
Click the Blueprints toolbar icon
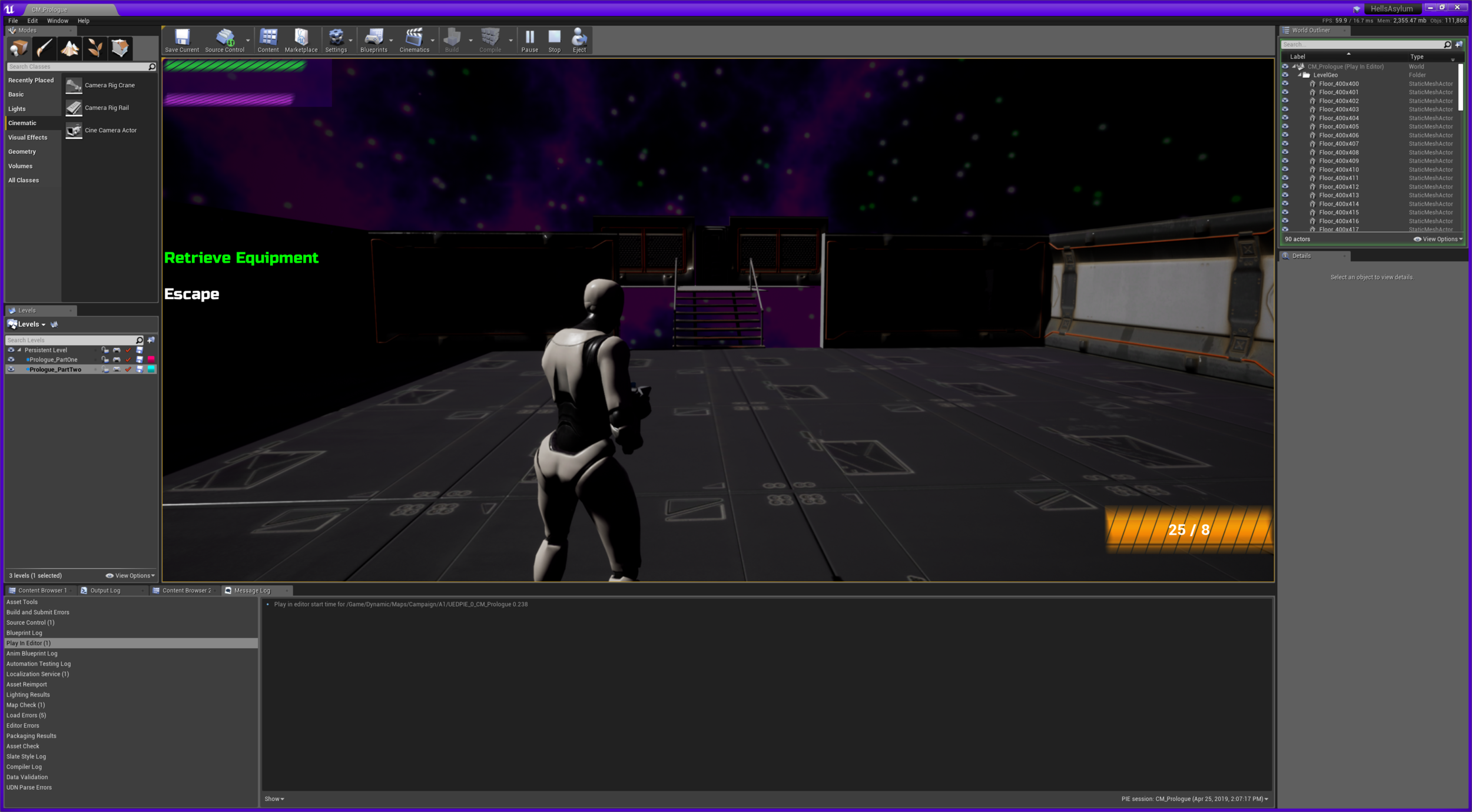(373, 39)
